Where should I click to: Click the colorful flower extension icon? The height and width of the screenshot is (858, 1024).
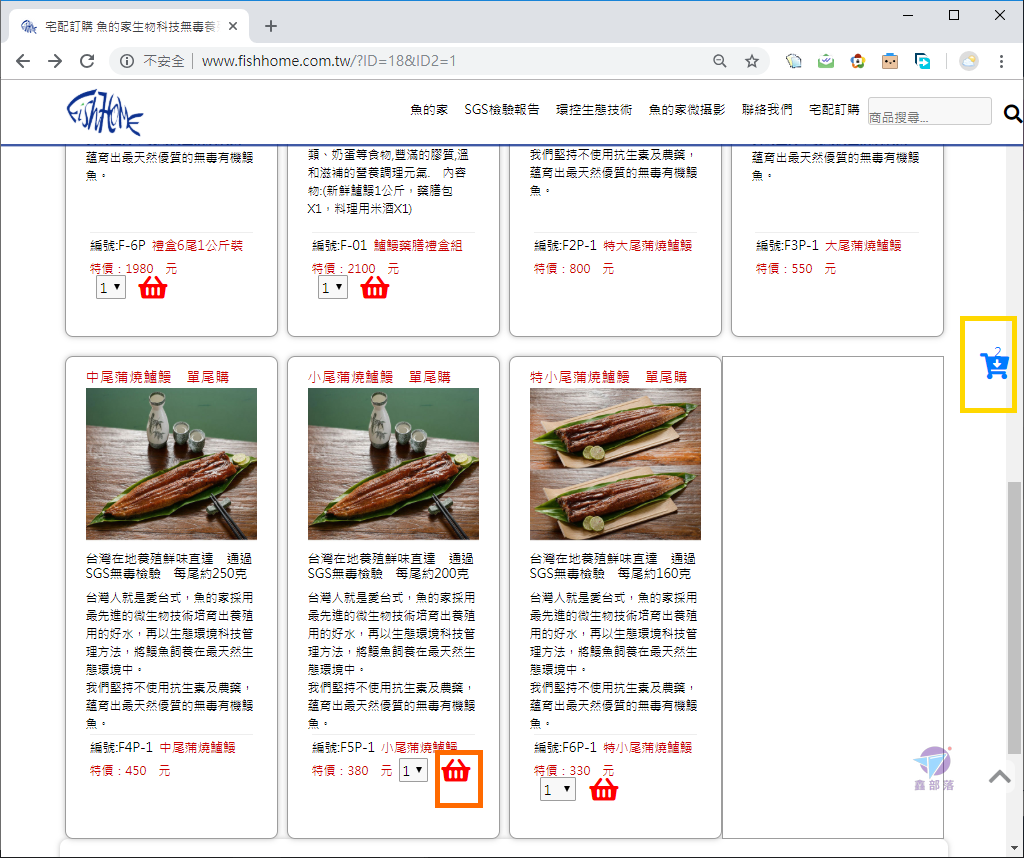coord(857,61)
